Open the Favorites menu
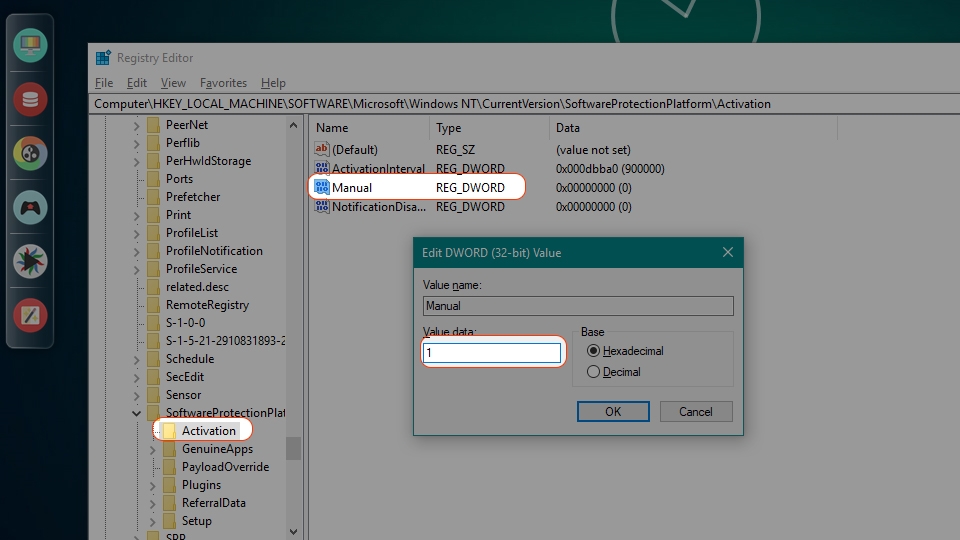This screenshot has height=540, width=960. point(223,83)
